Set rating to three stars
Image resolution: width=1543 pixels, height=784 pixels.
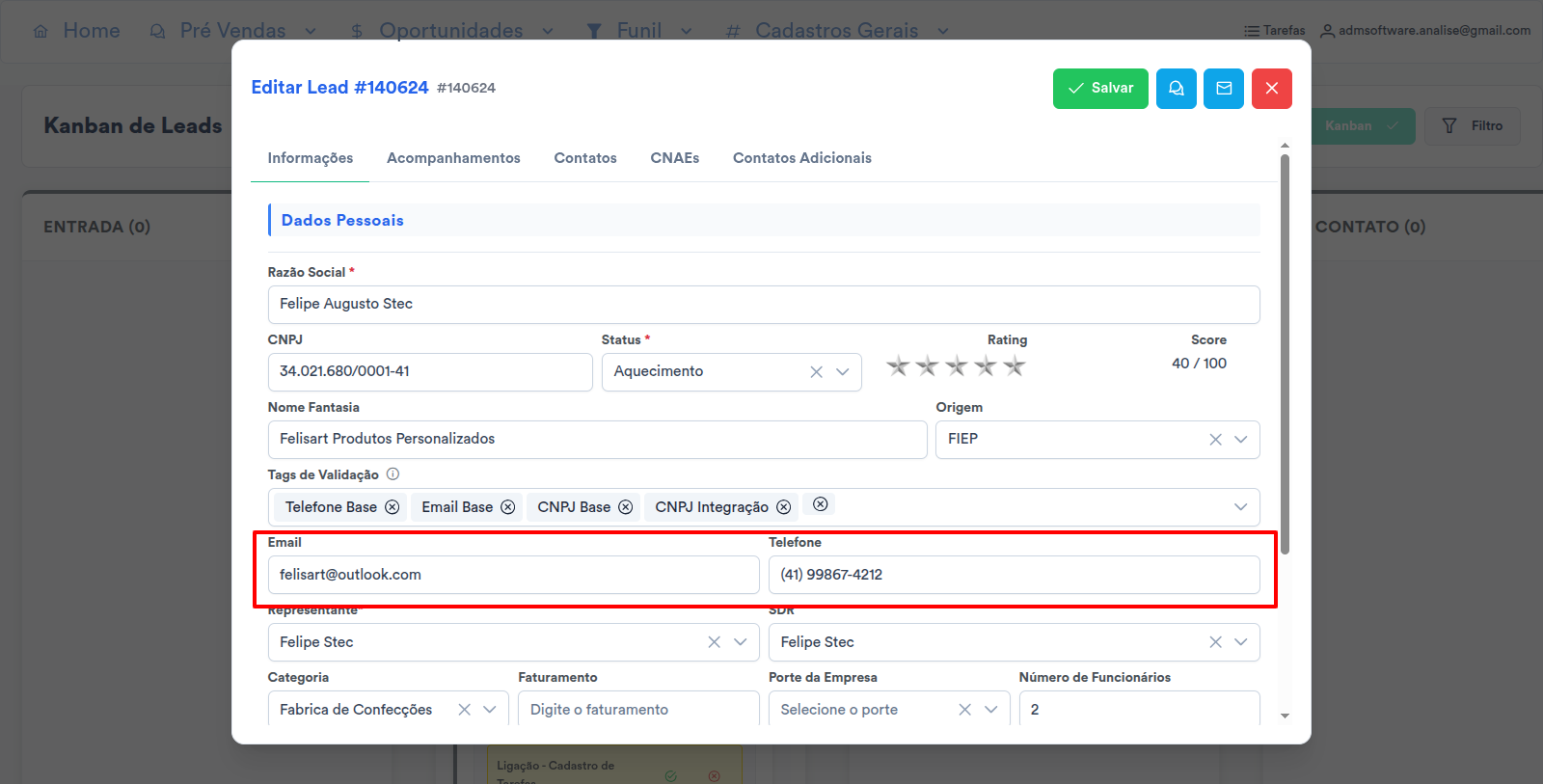(956, 366)
